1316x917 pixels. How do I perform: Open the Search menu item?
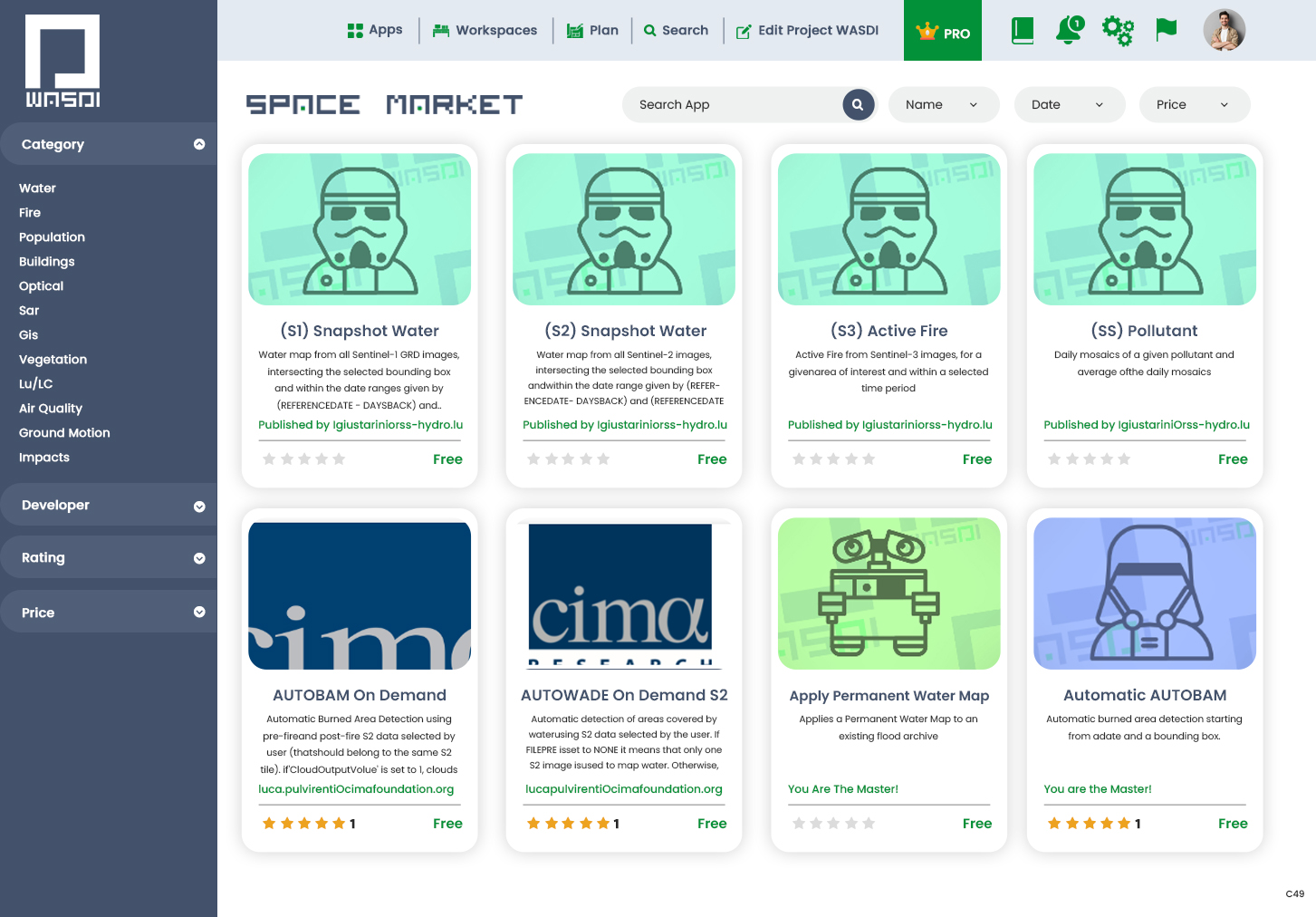[x=676, y=30]
